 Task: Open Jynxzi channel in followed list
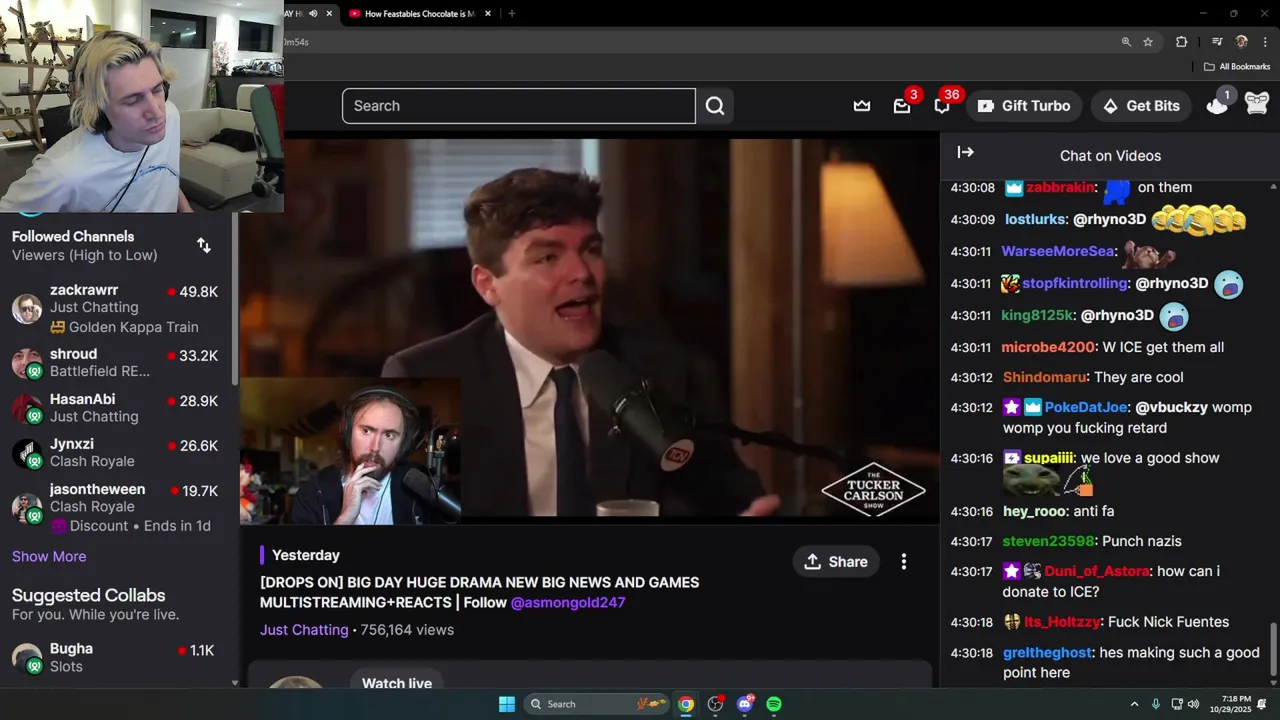pyautogui.click(x=119, y=453)
